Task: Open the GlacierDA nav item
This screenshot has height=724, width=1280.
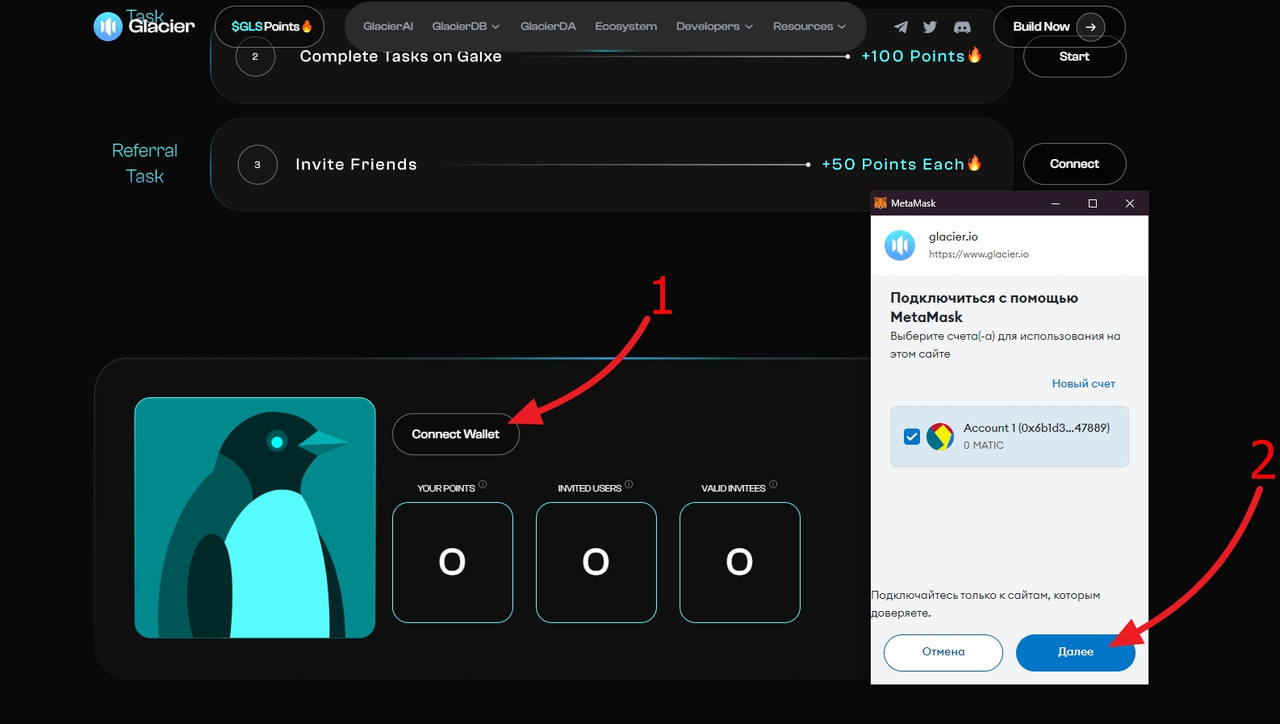Action: point(548,27)
